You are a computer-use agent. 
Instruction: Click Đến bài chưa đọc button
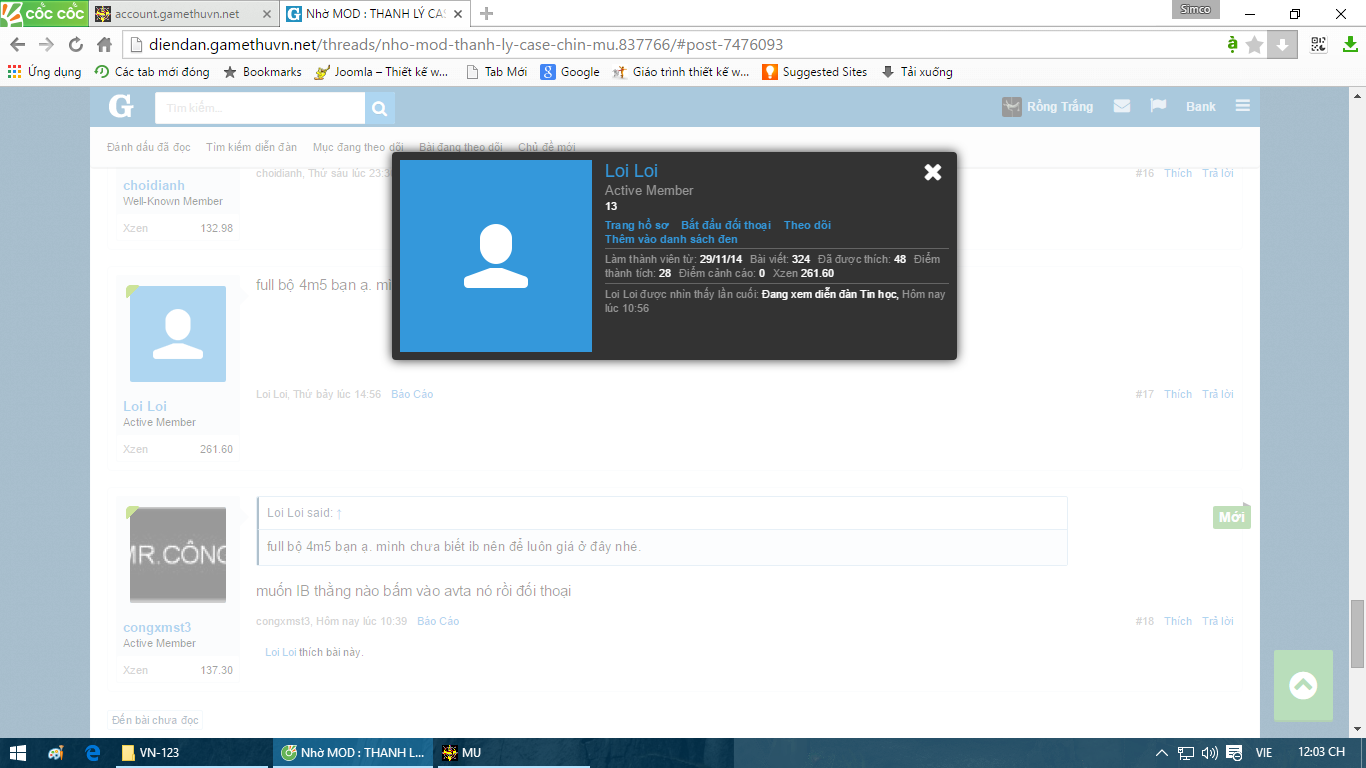(155, 720)
